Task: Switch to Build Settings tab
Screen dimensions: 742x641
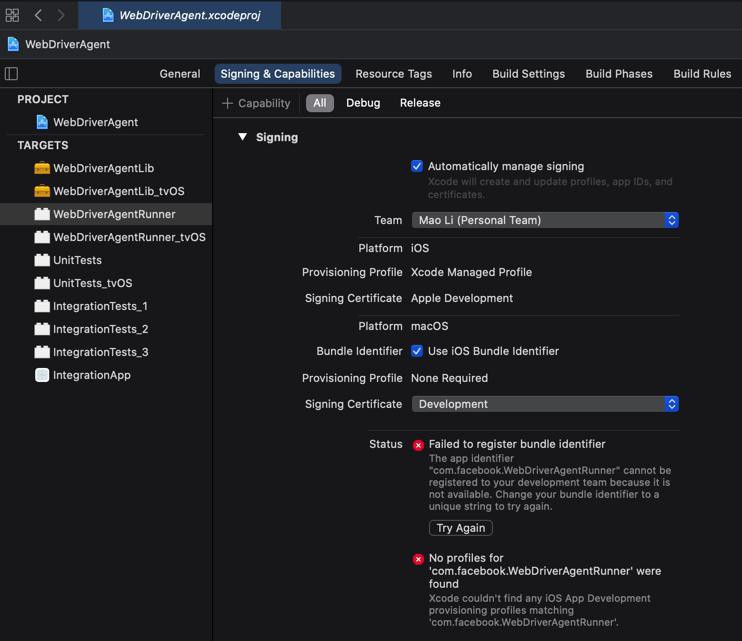Action: 529,74
